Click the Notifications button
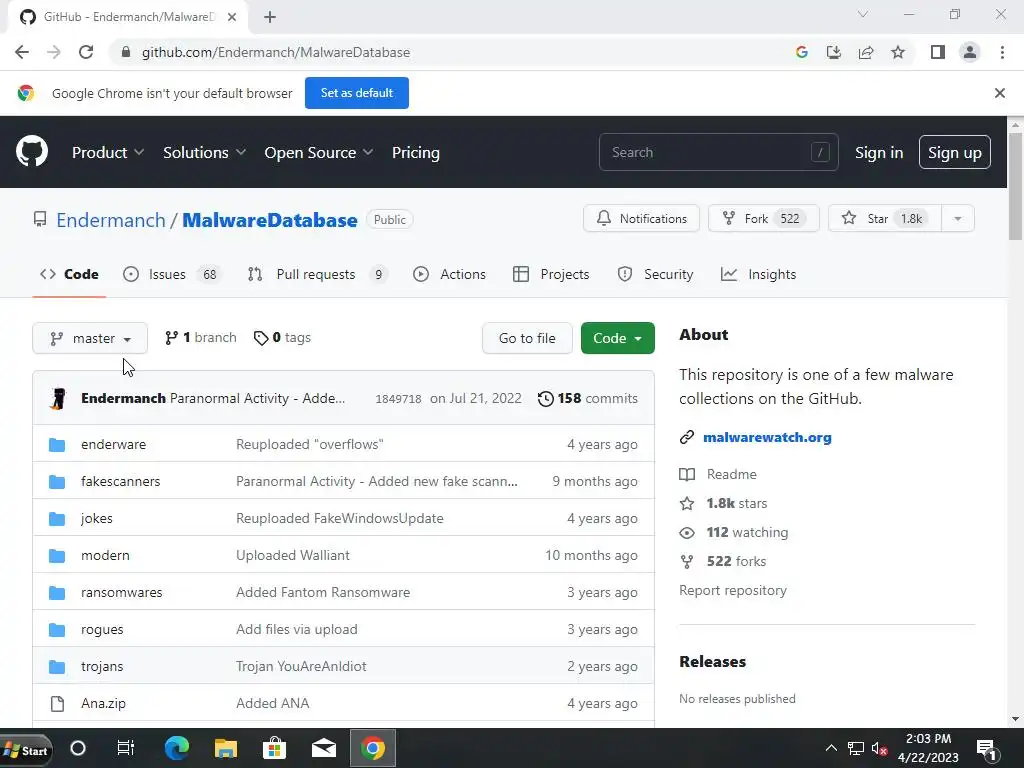 click(x=641, y=219)
